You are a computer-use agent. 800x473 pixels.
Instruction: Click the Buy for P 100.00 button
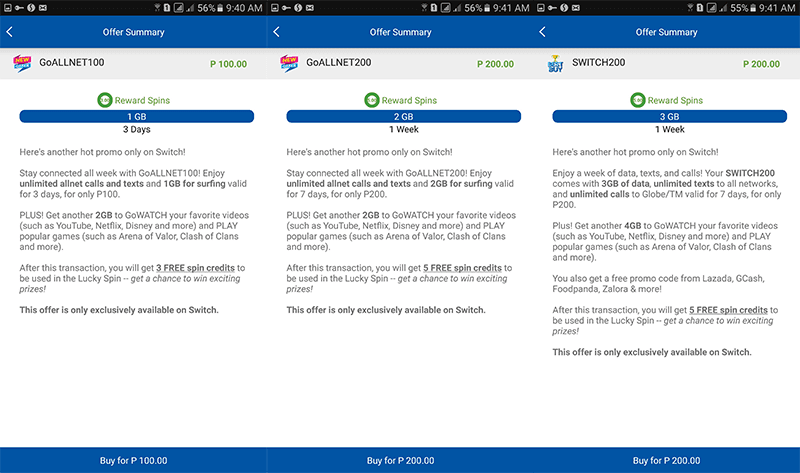[x=133, y=460]
